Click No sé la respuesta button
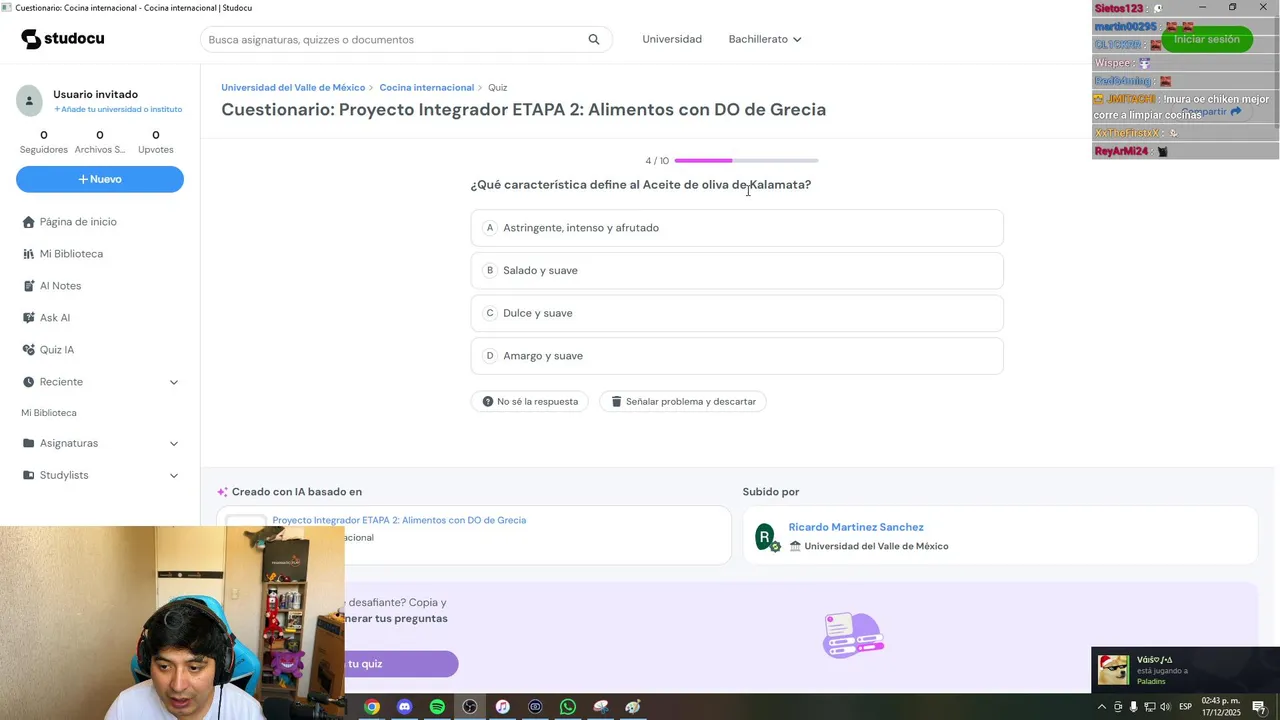1280x720 pixels. 530,402
